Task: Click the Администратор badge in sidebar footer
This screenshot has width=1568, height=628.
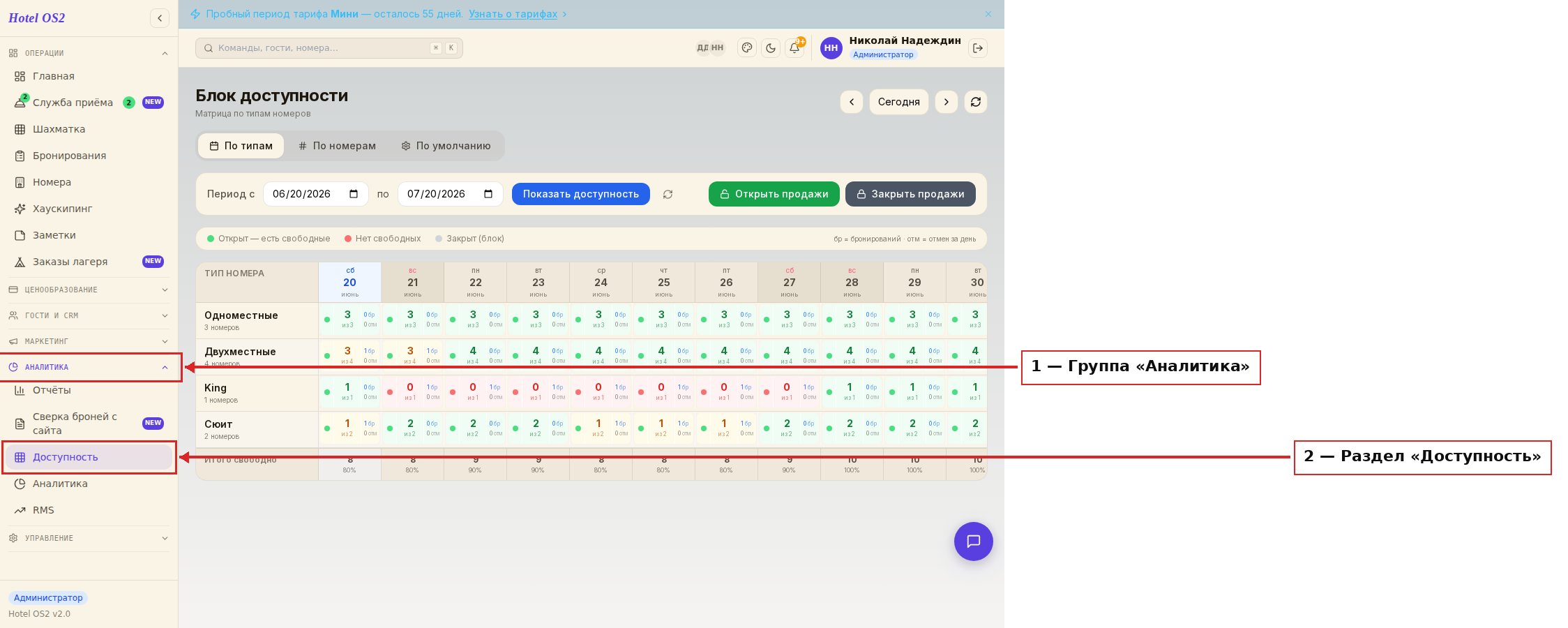Action: point(48,598)
